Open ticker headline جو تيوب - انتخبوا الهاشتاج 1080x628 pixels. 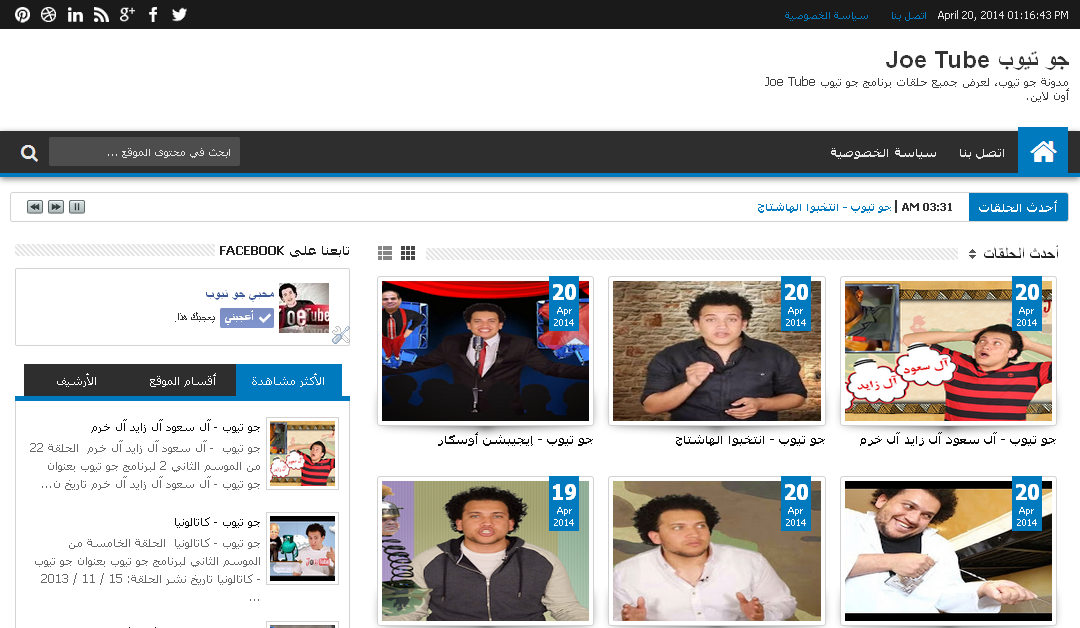[x=824, y=207]
